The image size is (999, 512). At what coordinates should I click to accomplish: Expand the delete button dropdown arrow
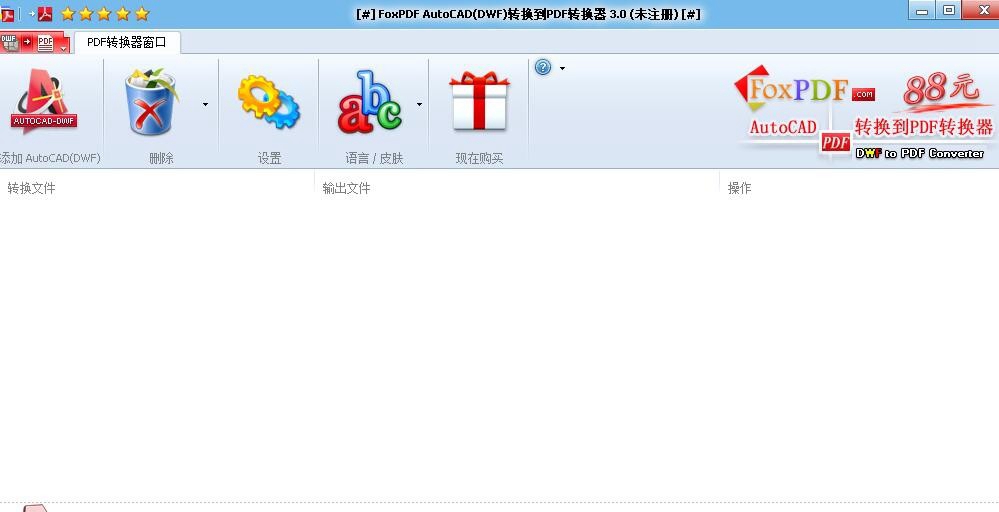pos(205,104)
